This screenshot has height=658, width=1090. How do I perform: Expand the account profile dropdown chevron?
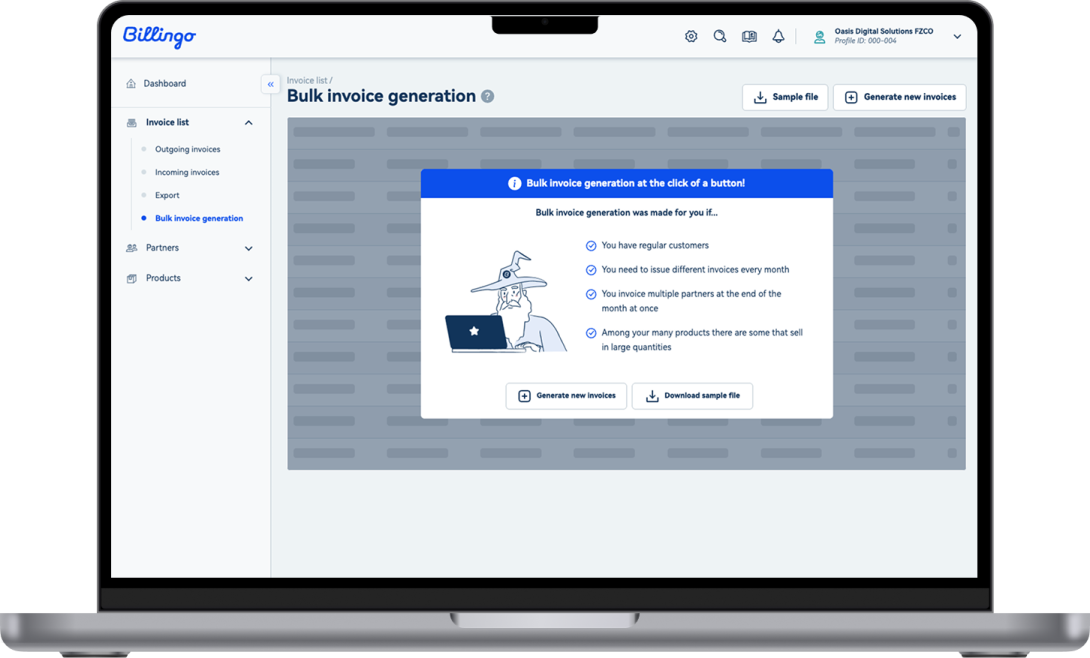(x=957, y=37)
